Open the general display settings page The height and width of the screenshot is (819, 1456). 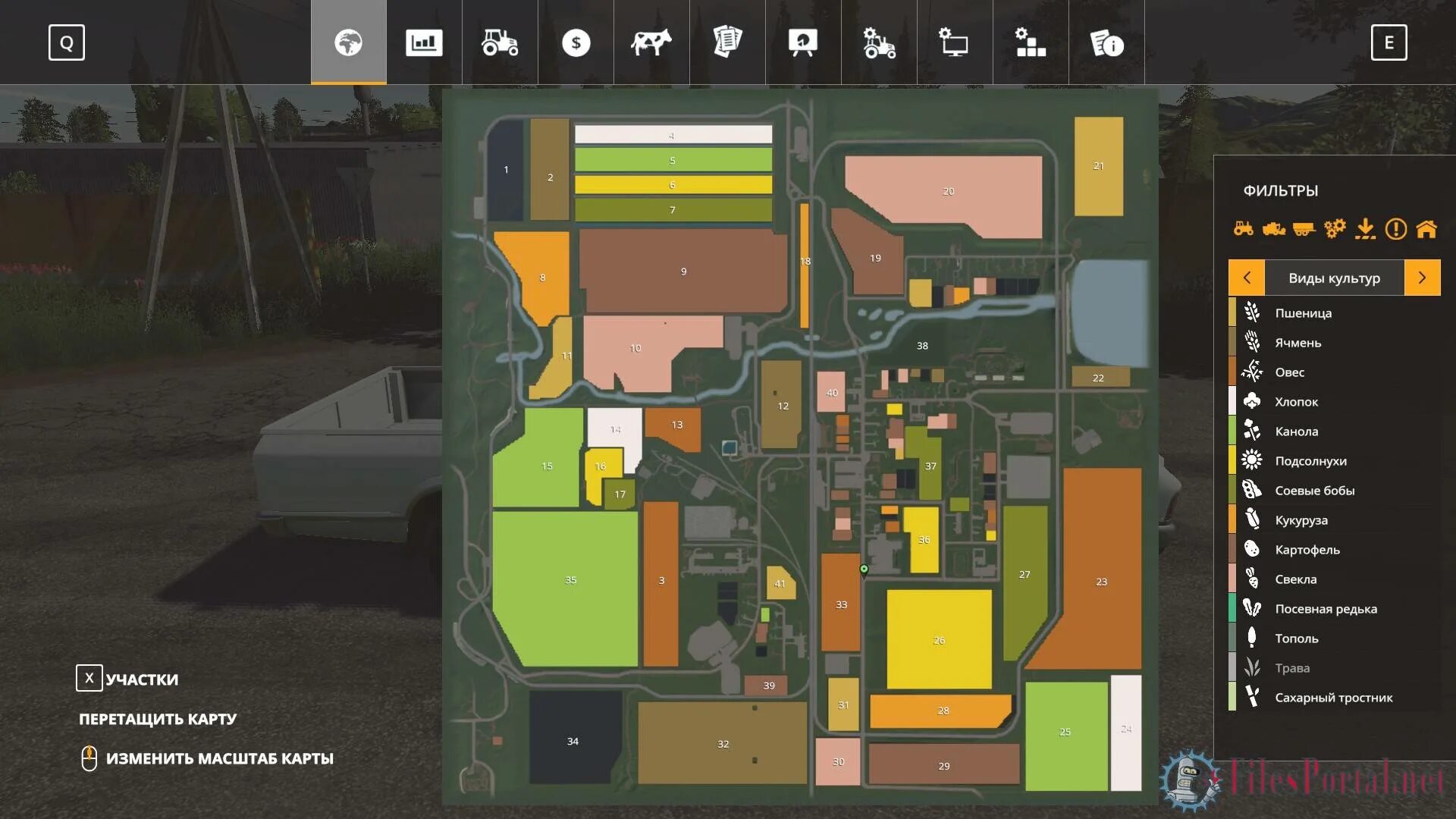(x=955, y=42)
